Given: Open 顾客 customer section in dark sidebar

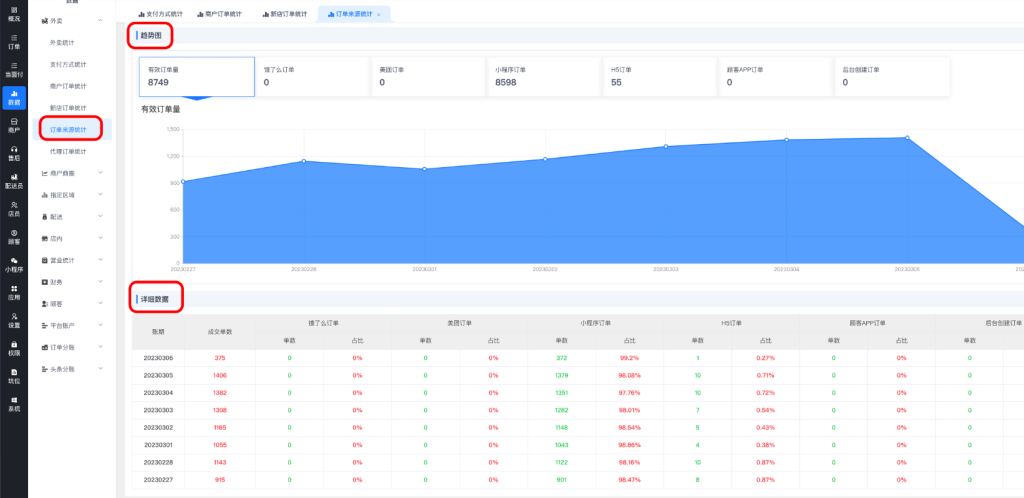Looking at the screenshot, I should 13,236.
